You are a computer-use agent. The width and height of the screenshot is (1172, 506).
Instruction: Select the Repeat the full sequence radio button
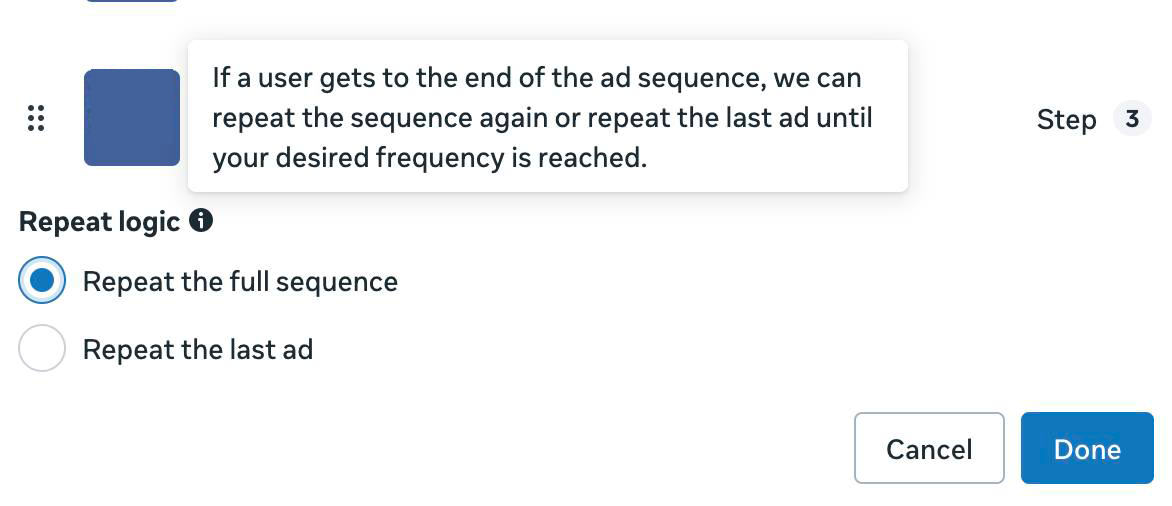point(42,282)
